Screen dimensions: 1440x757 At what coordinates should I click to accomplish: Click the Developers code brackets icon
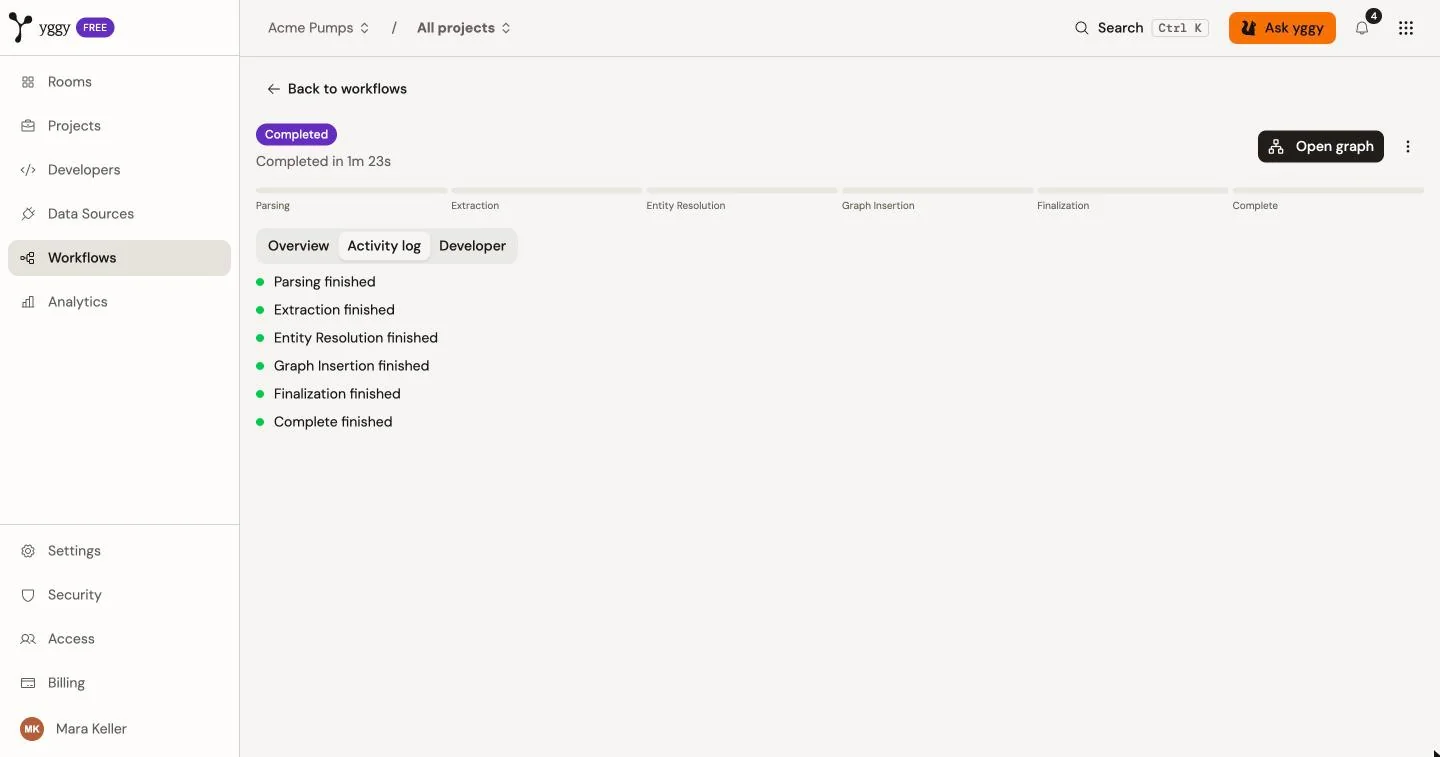(28, 170)
